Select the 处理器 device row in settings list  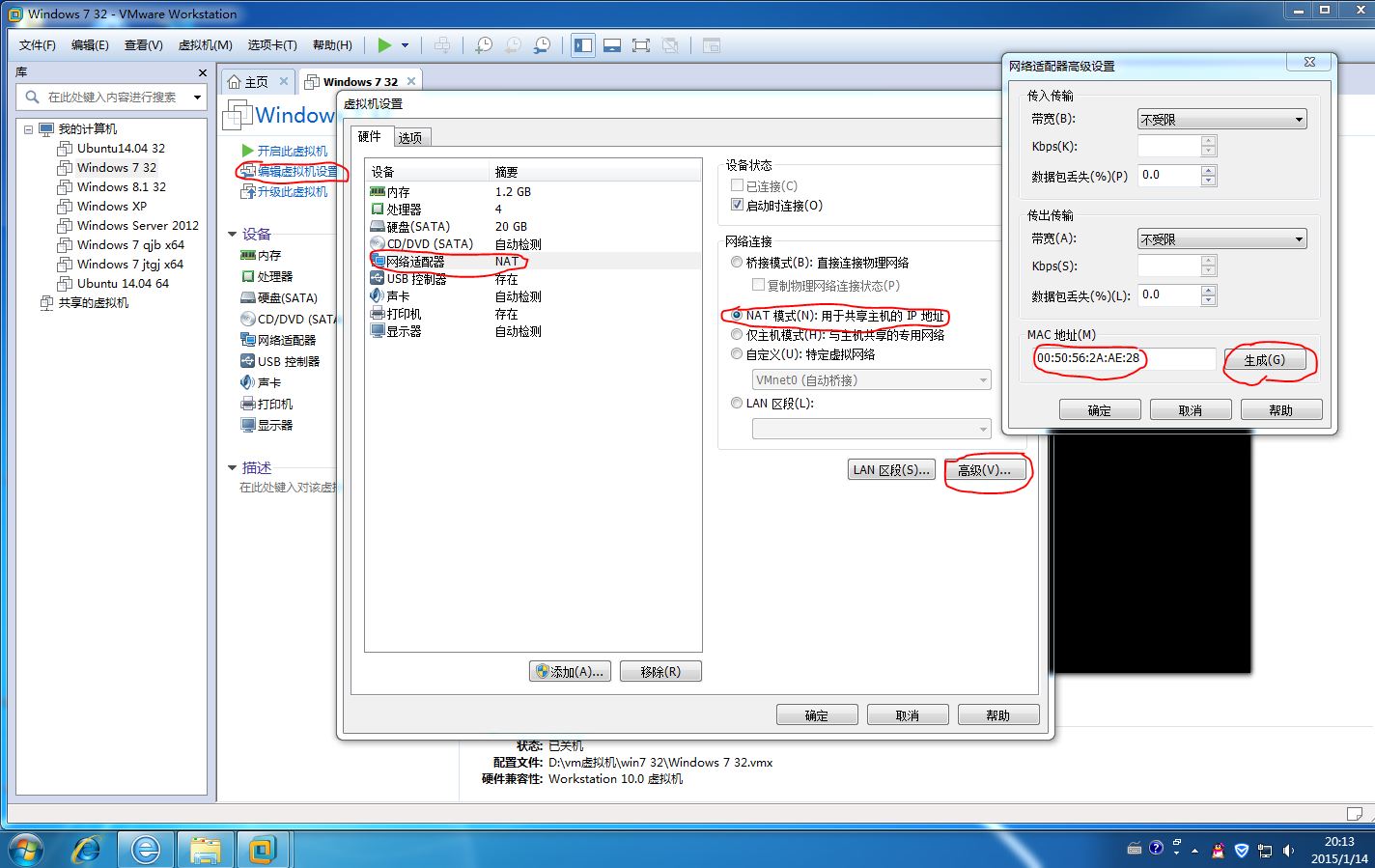tap(533, 209)
